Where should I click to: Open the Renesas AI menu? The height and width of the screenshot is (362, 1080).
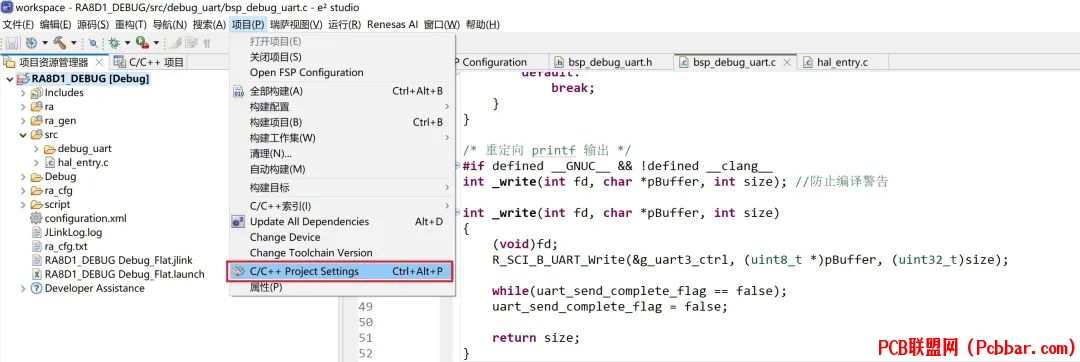coord(393,24)
